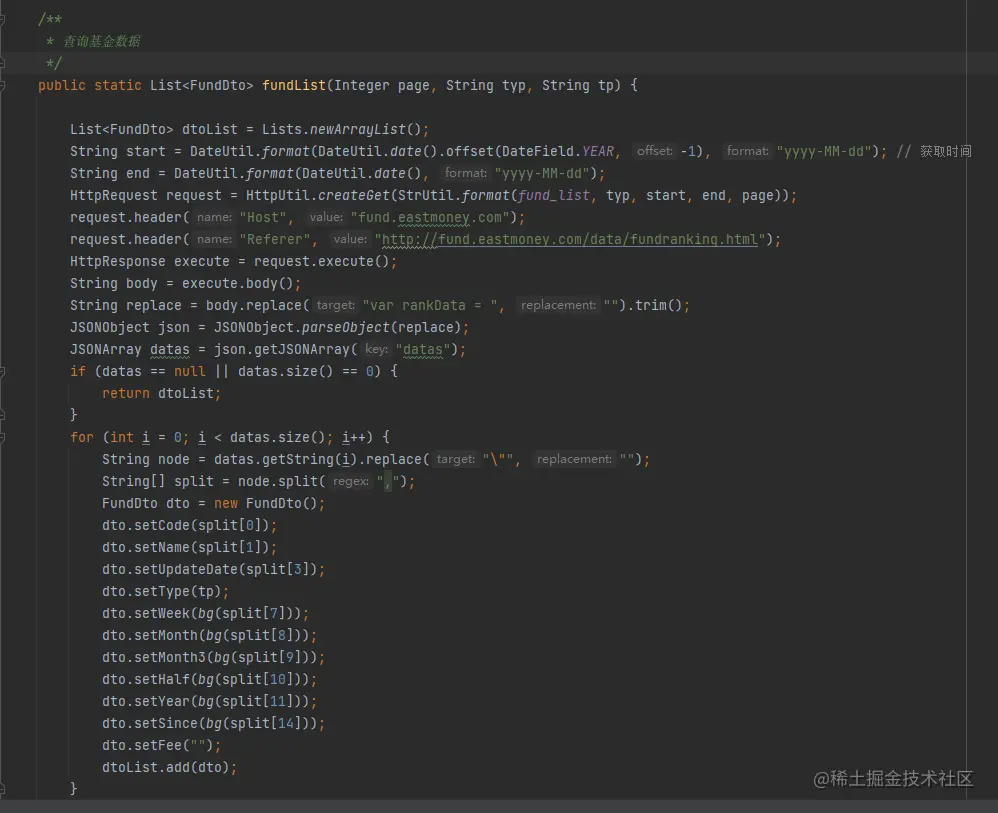Collapse the 'if (datas == null' block fold marker
The image size is (998, 813).
(x=2, y=371)
